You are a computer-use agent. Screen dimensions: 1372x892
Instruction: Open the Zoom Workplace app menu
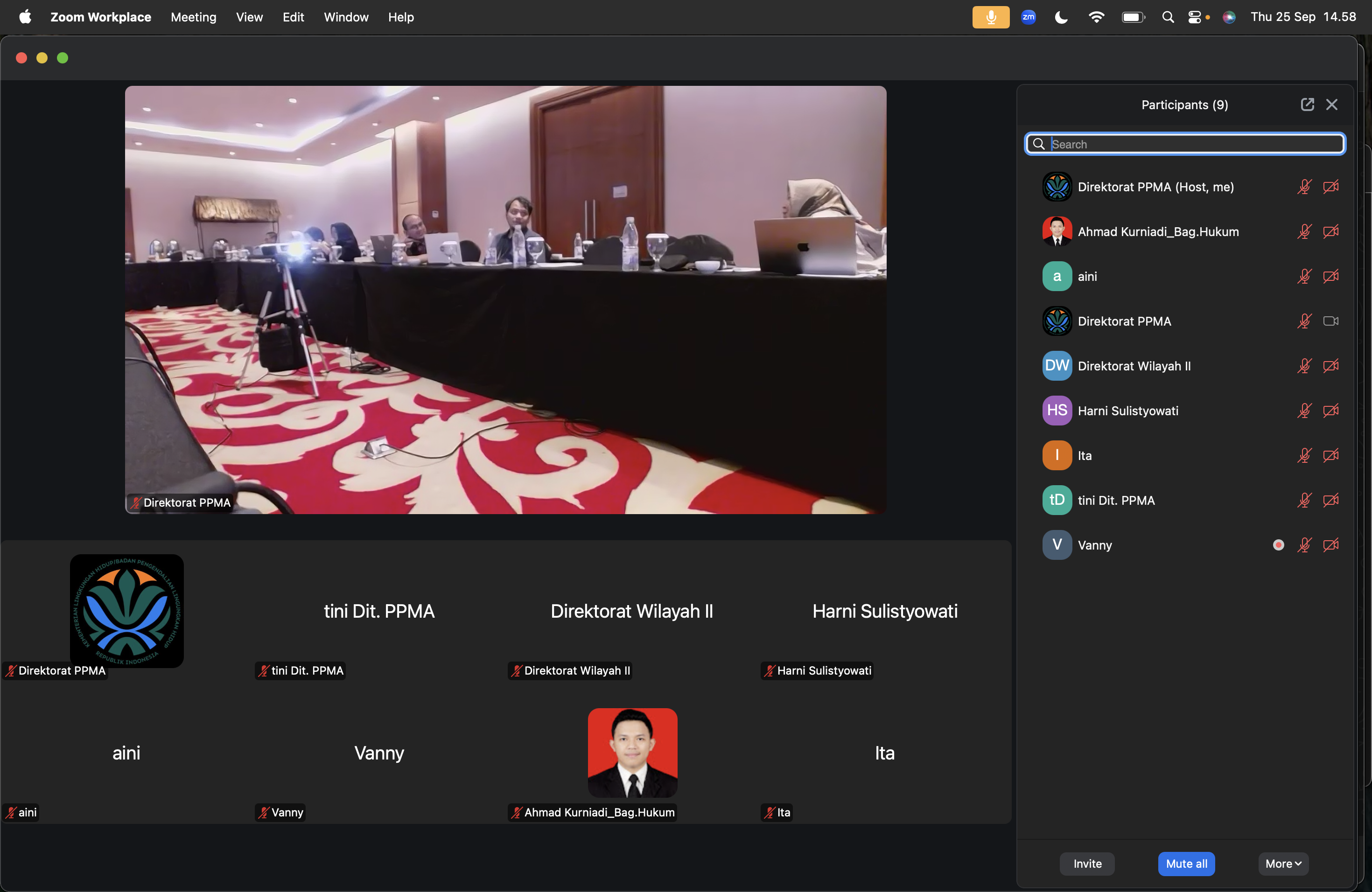[x=100, y=17]
